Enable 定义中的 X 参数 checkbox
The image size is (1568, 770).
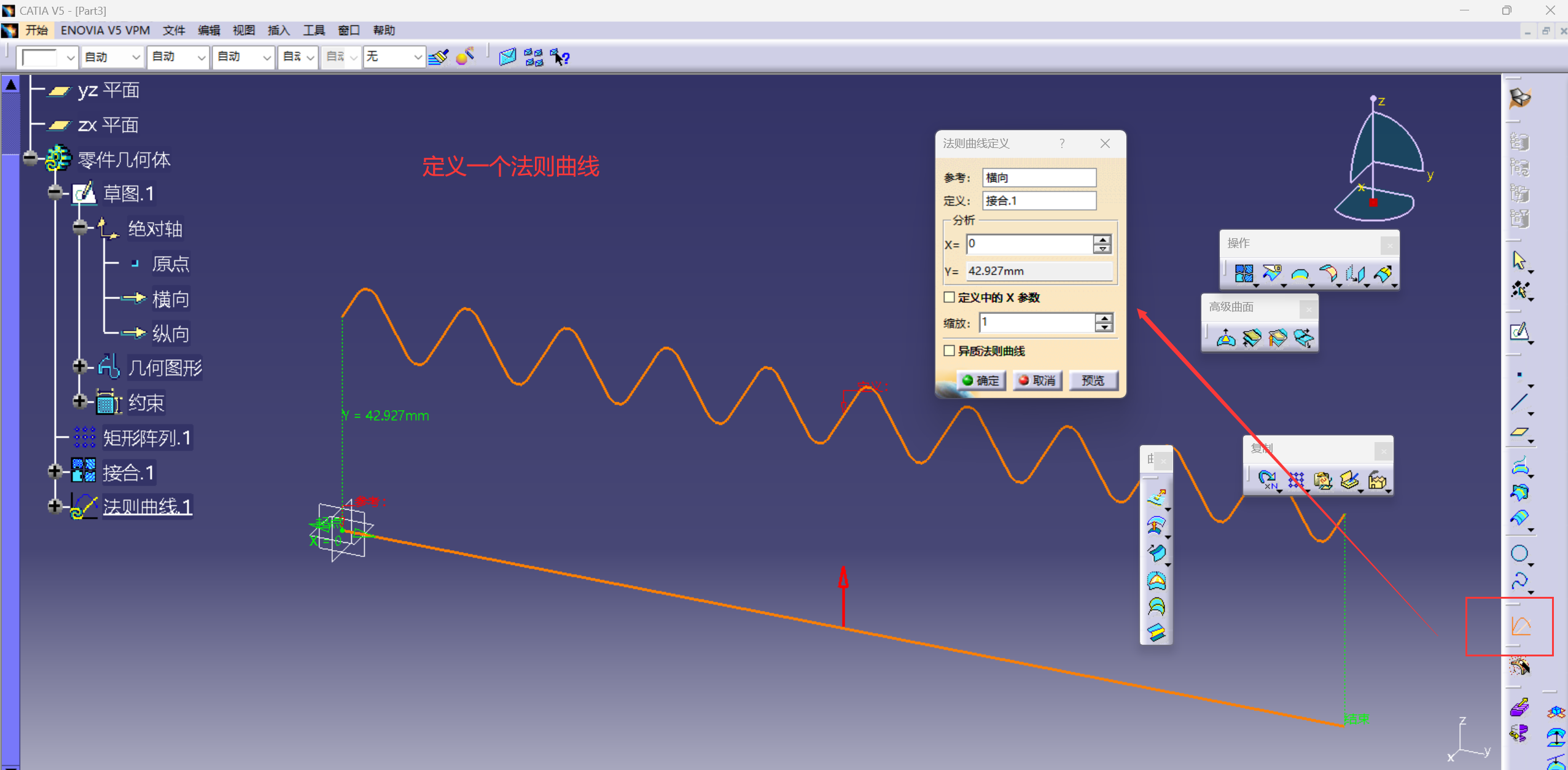950,297
